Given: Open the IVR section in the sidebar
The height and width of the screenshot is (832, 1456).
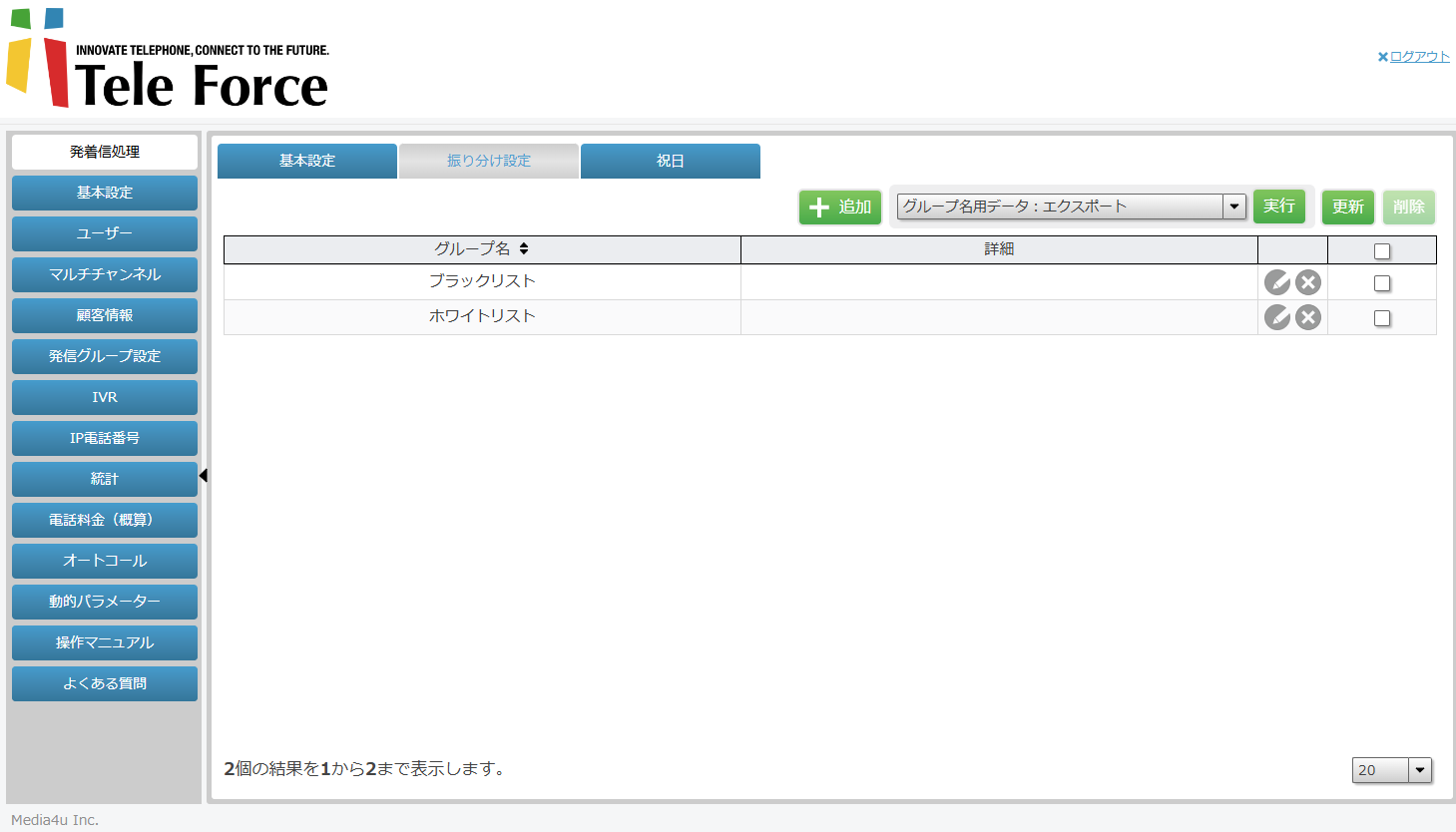Looking at the screenshot, I should (104, 397).
